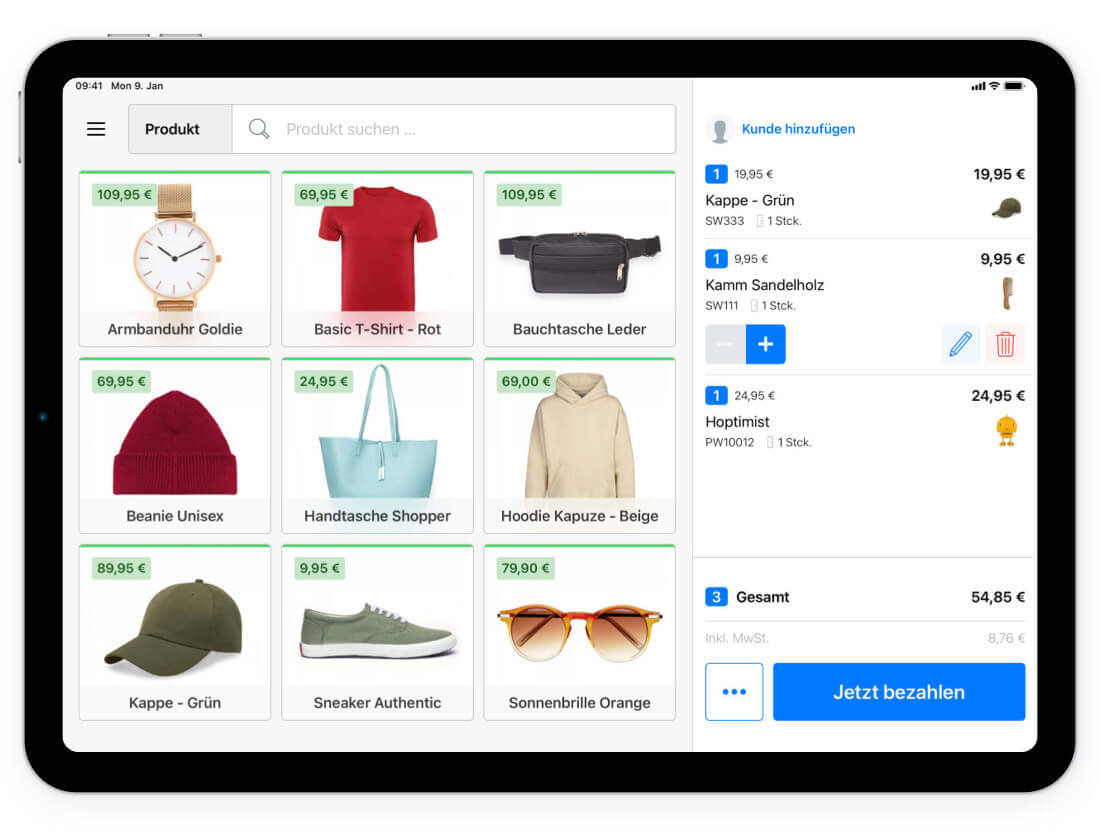This screenshot has height=831, width=1100.
Task: Add Bauchtasche Leder to cart
Action: point(579,259)
